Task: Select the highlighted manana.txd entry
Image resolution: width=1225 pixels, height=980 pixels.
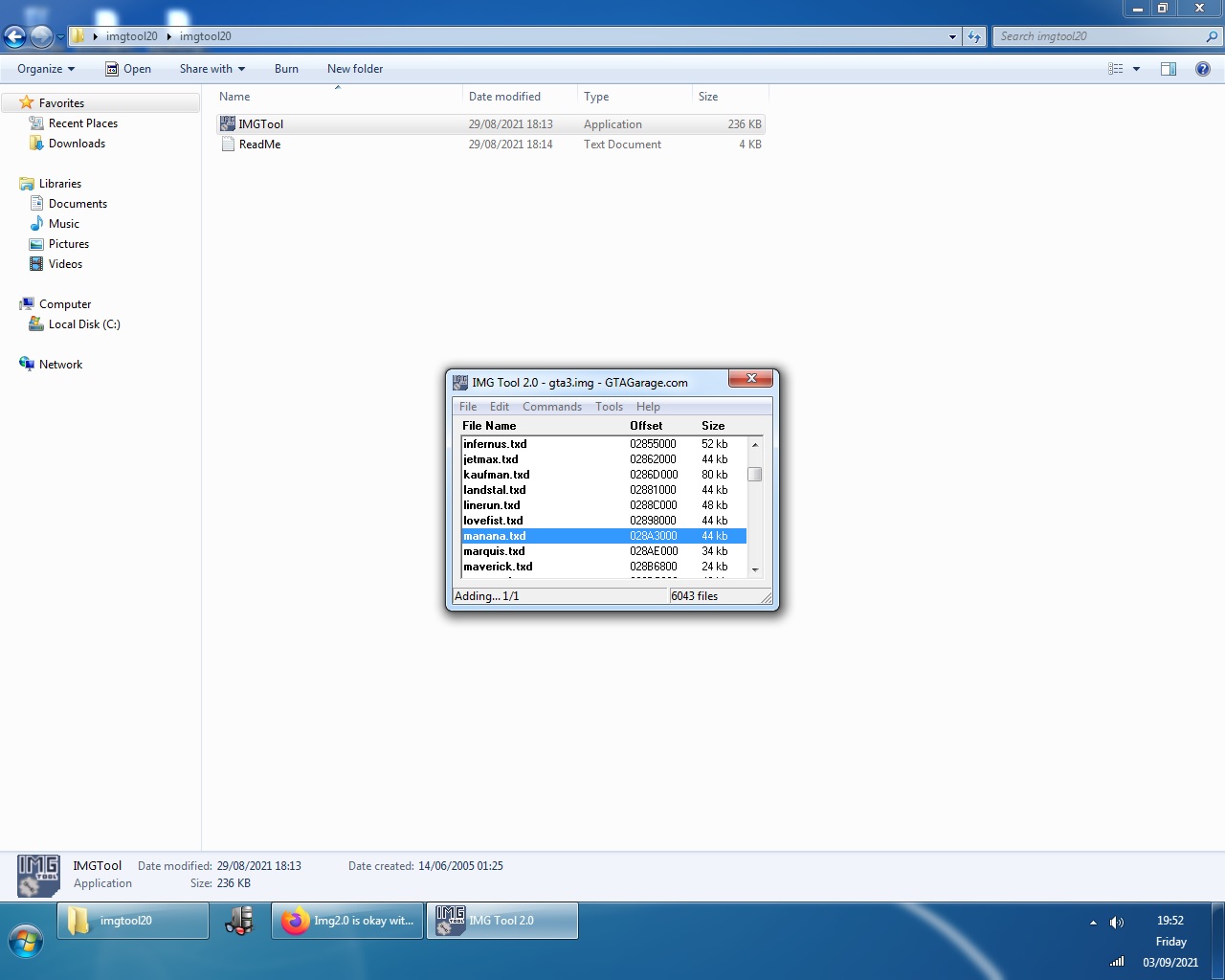Action: coord(603,536)
